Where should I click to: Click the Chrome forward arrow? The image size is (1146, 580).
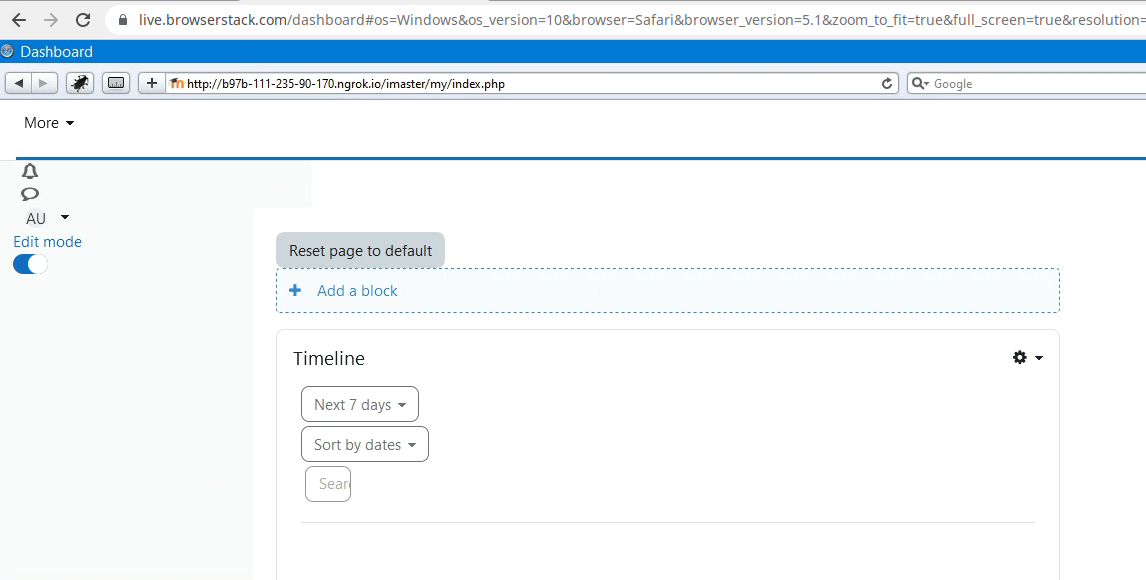pos(50,20)
